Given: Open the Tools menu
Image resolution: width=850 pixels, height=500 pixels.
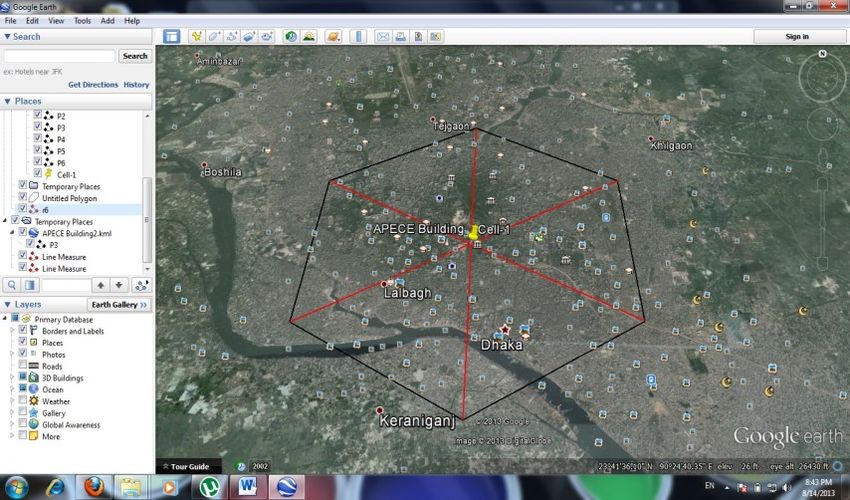Looking at the screenshot, I should [82, 21].
